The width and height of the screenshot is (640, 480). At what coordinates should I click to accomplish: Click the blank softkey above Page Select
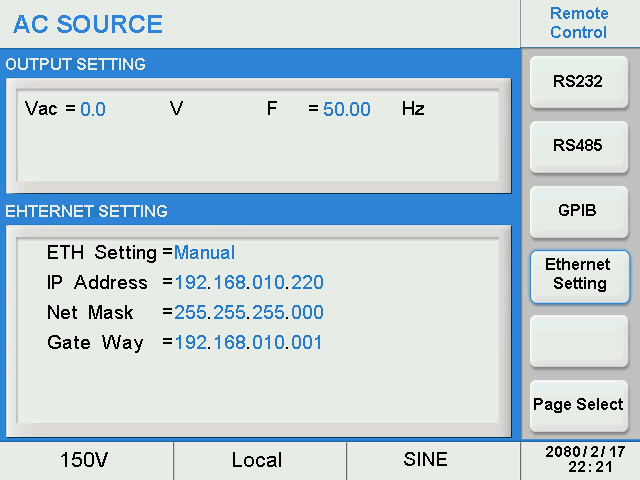578,340
